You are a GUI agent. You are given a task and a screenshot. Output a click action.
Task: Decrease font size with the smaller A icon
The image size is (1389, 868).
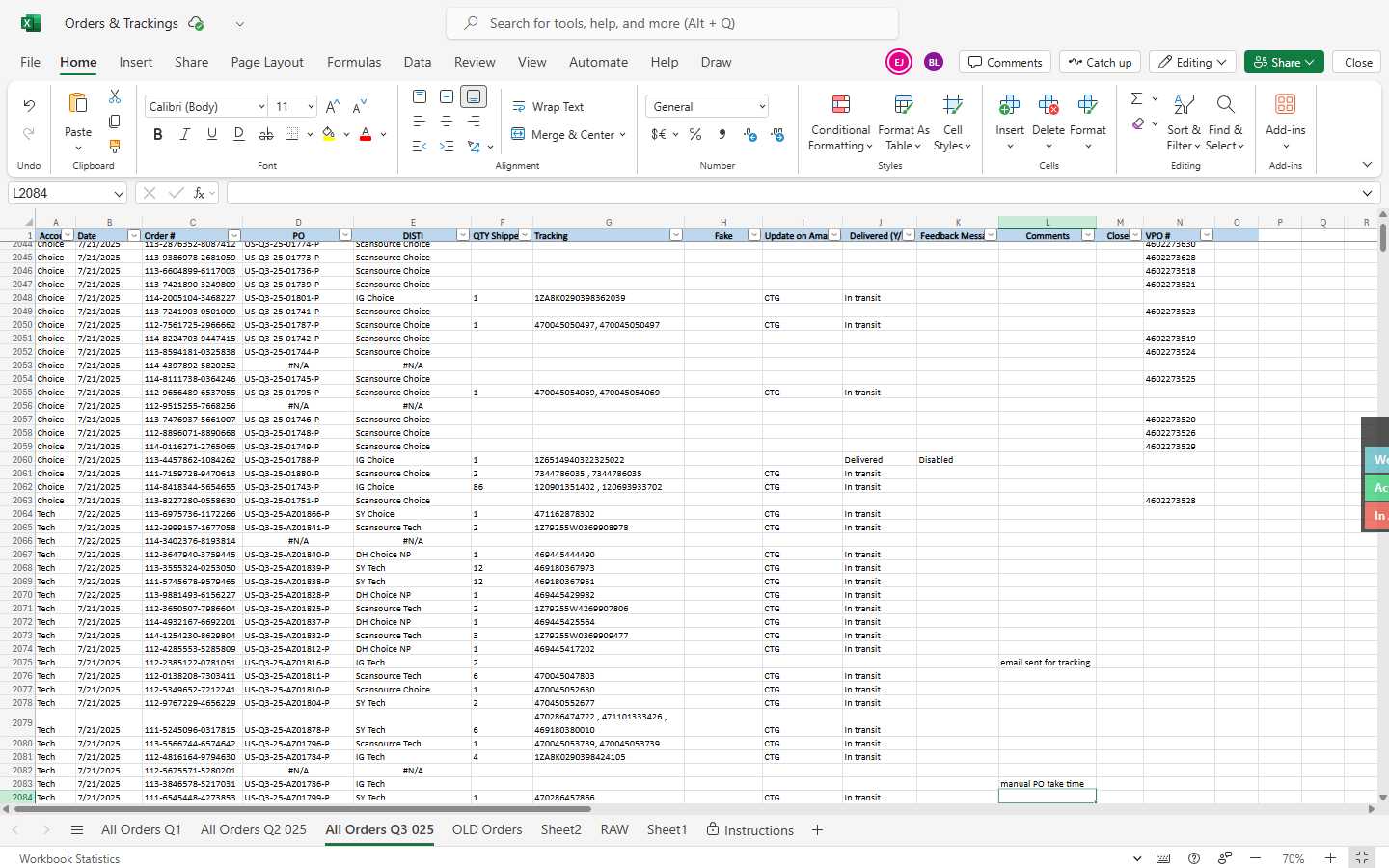(x=360, y=106)
